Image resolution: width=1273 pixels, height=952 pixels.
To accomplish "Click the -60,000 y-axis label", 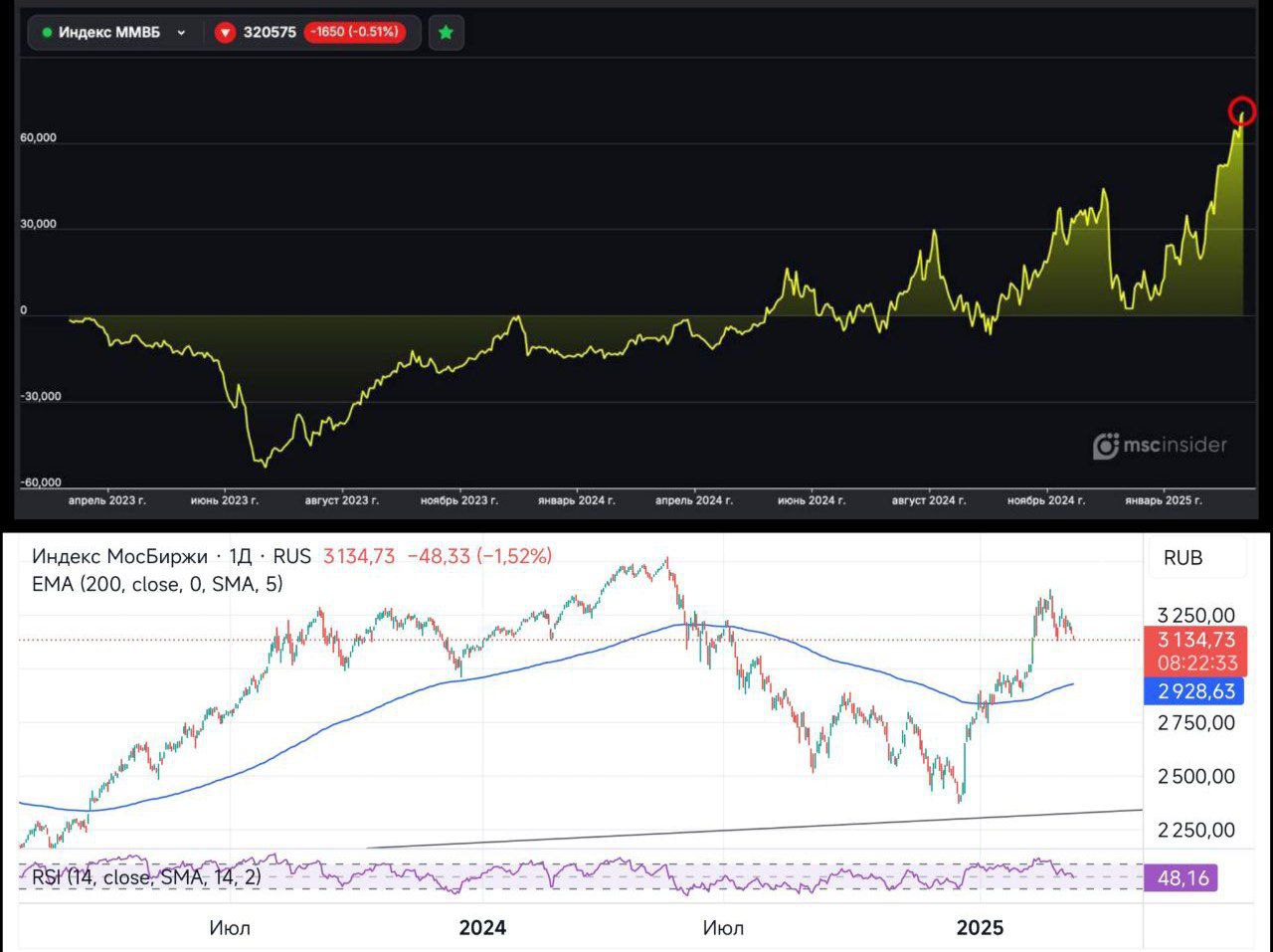I will point(40,482).
